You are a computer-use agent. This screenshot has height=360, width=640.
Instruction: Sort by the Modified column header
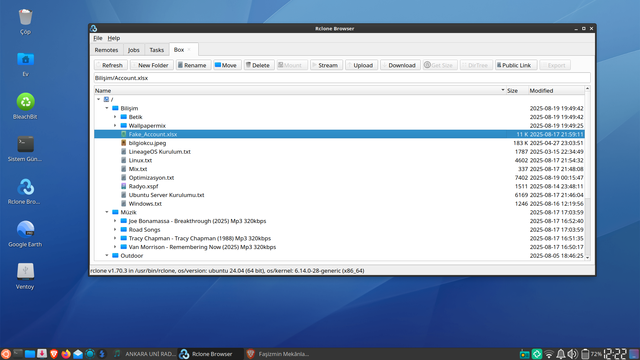tap(556, 91)
